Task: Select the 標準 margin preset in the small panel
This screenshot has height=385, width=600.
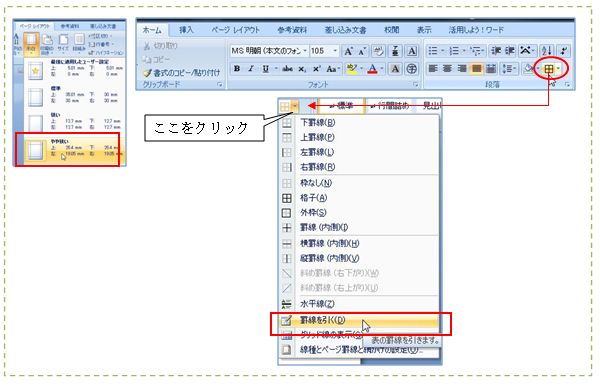Action: (x=74, y=96)
